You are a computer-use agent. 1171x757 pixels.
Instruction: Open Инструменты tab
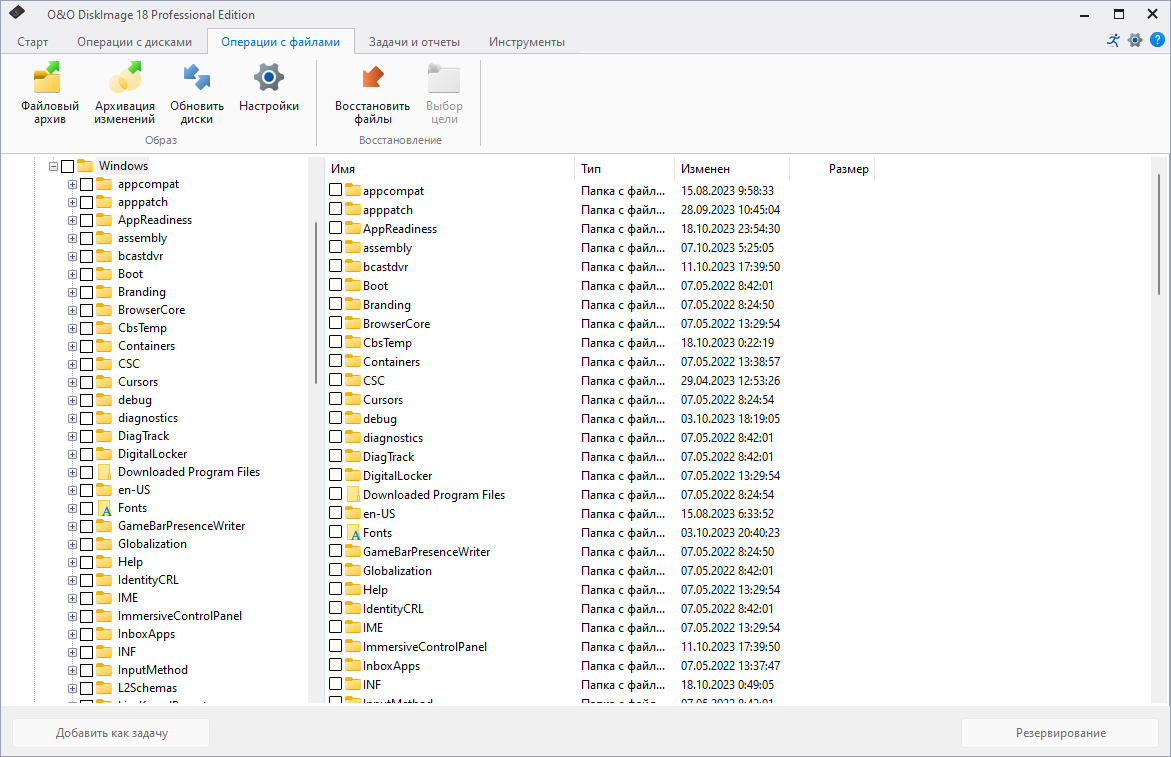pos(527,42)
